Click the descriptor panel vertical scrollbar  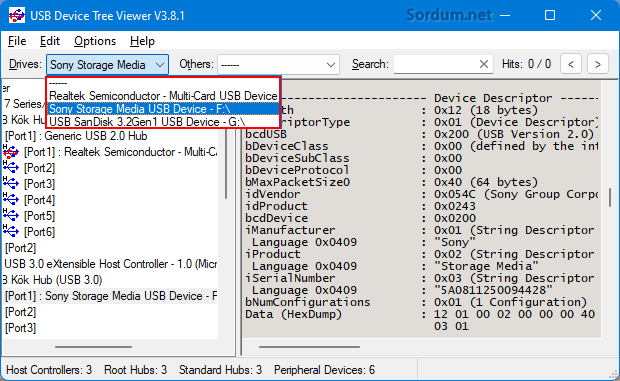pyautogui.click(x=610, y=197)
